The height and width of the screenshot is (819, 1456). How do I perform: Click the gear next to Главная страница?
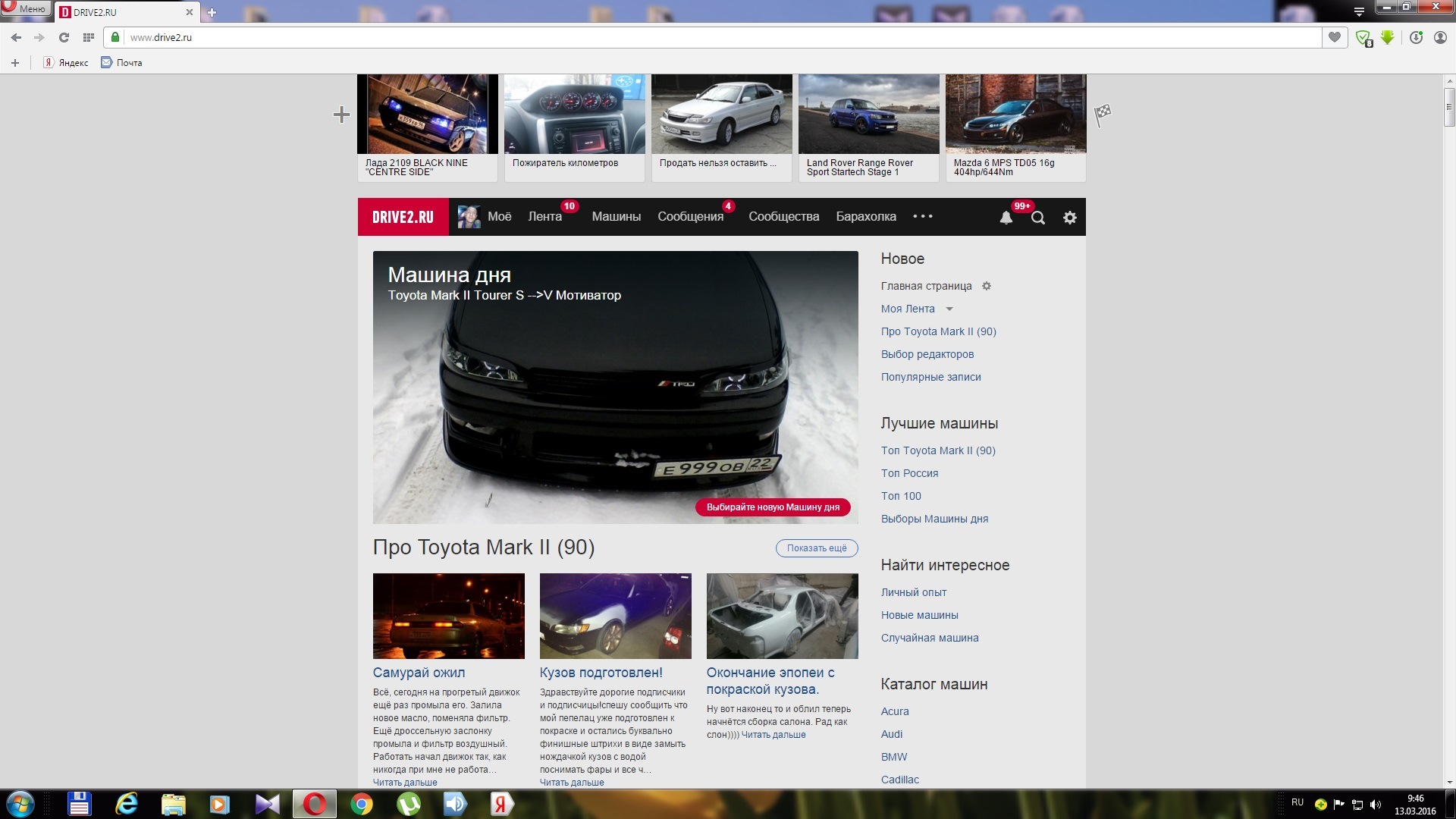click(987, 286)
